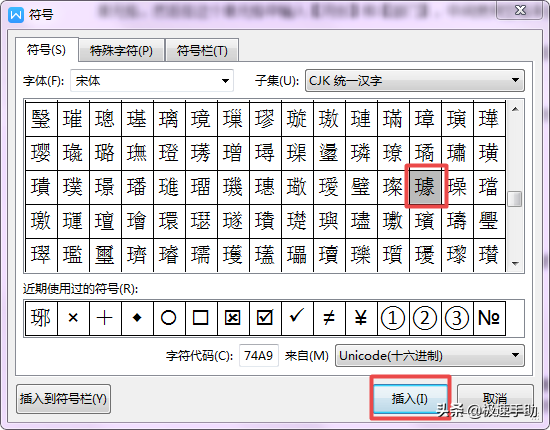Image resolution: width=550 pixels, height=430 pixels.
Task: Select recent symbol ✓ check mark
Action: 297,318
